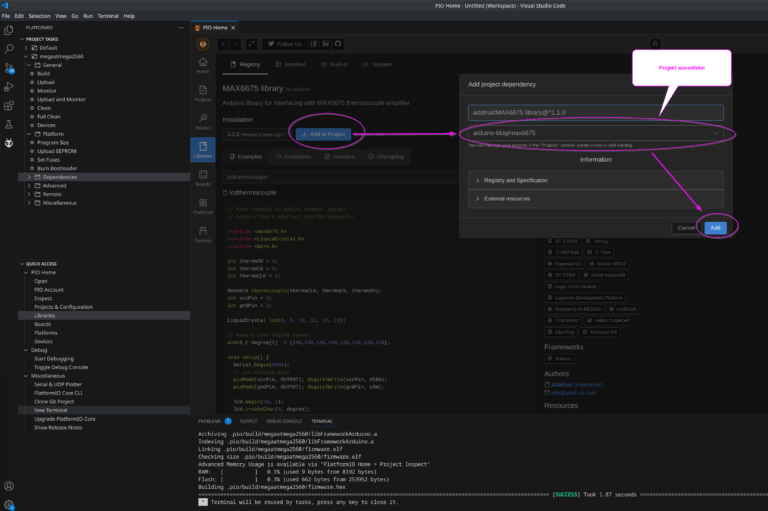768x511 pixels.
Task: Open the Testing flask icon
Action: pos(9,124)
